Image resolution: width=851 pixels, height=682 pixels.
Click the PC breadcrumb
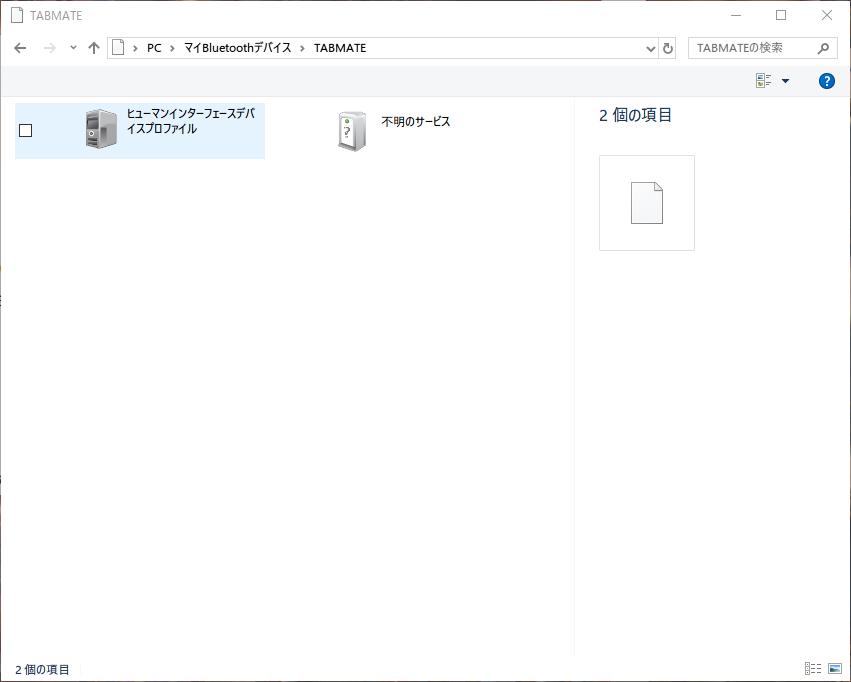pos(154,48)
